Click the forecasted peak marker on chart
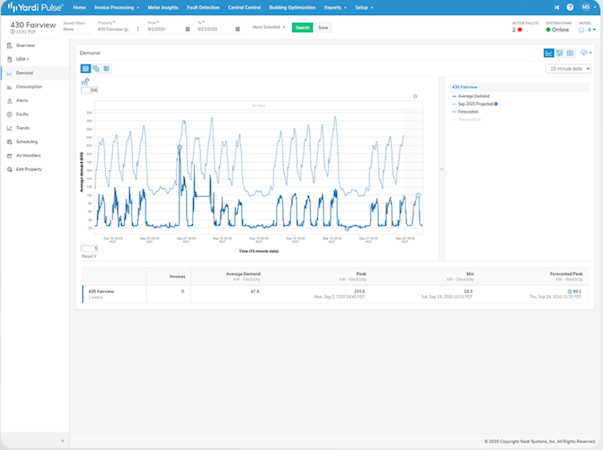 click(418, 195)
